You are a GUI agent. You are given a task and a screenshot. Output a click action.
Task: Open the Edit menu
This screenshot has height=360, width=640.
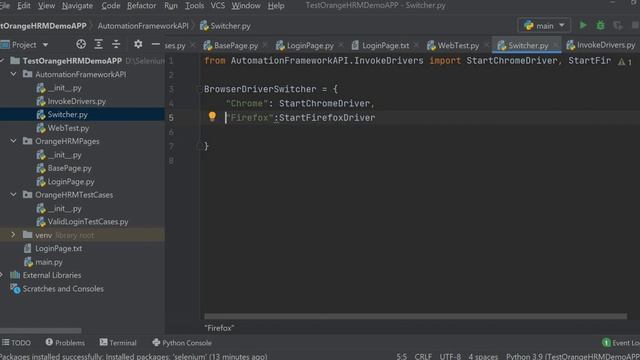(24, 5)
